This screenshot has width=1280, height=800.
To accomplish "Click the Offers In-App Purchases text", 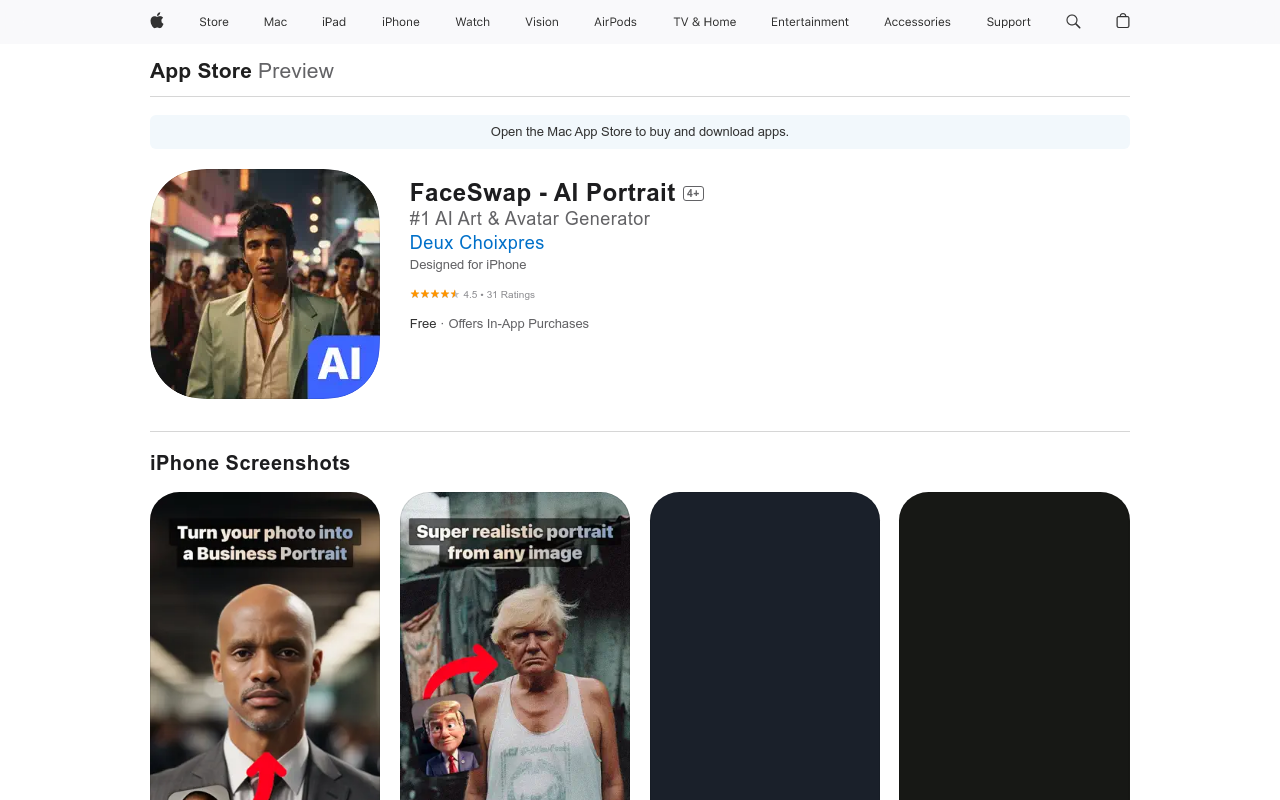I will pos(518,324).
